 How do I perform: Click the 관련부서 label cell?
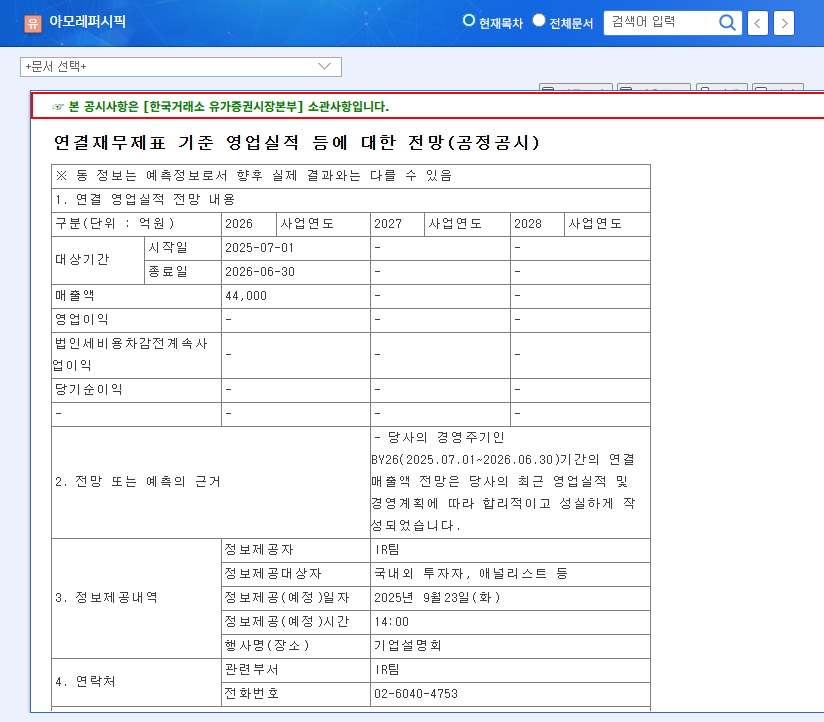[x=296, y=670]
